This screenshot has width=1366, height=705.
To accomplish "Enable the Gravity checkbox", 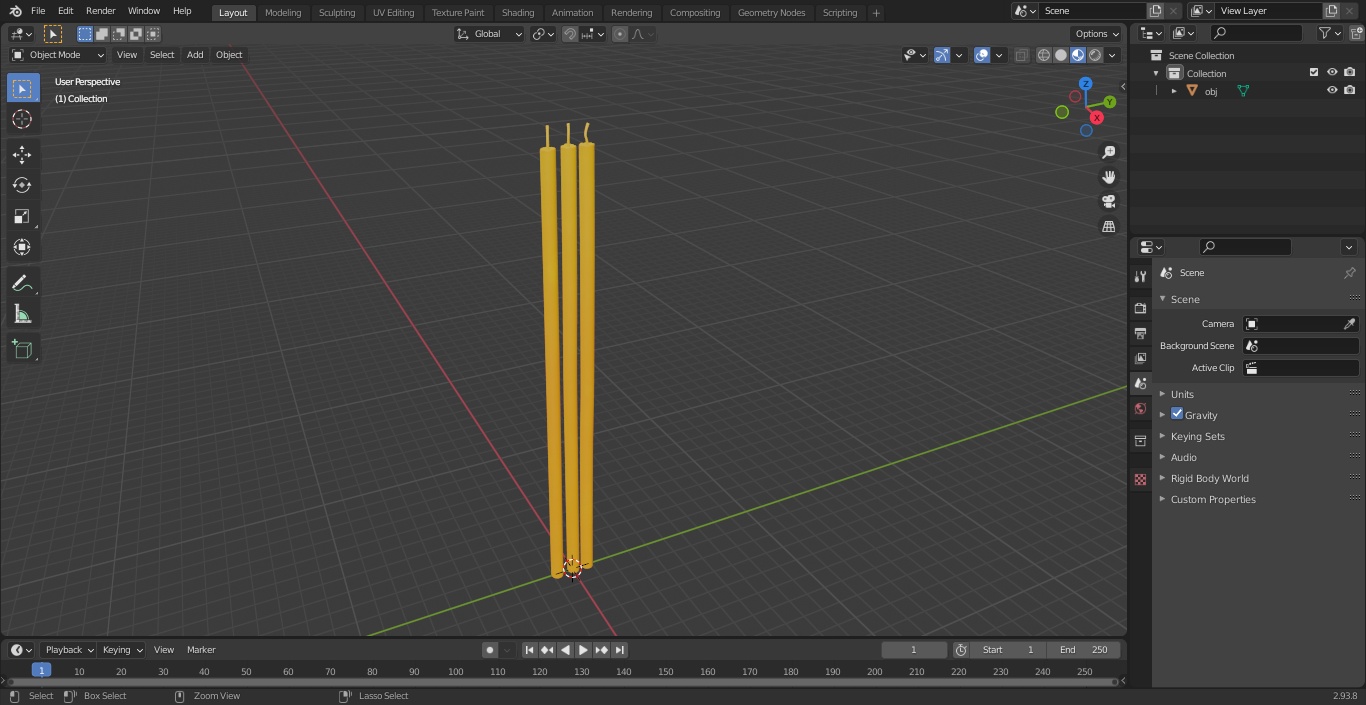I will point(1177,414).
